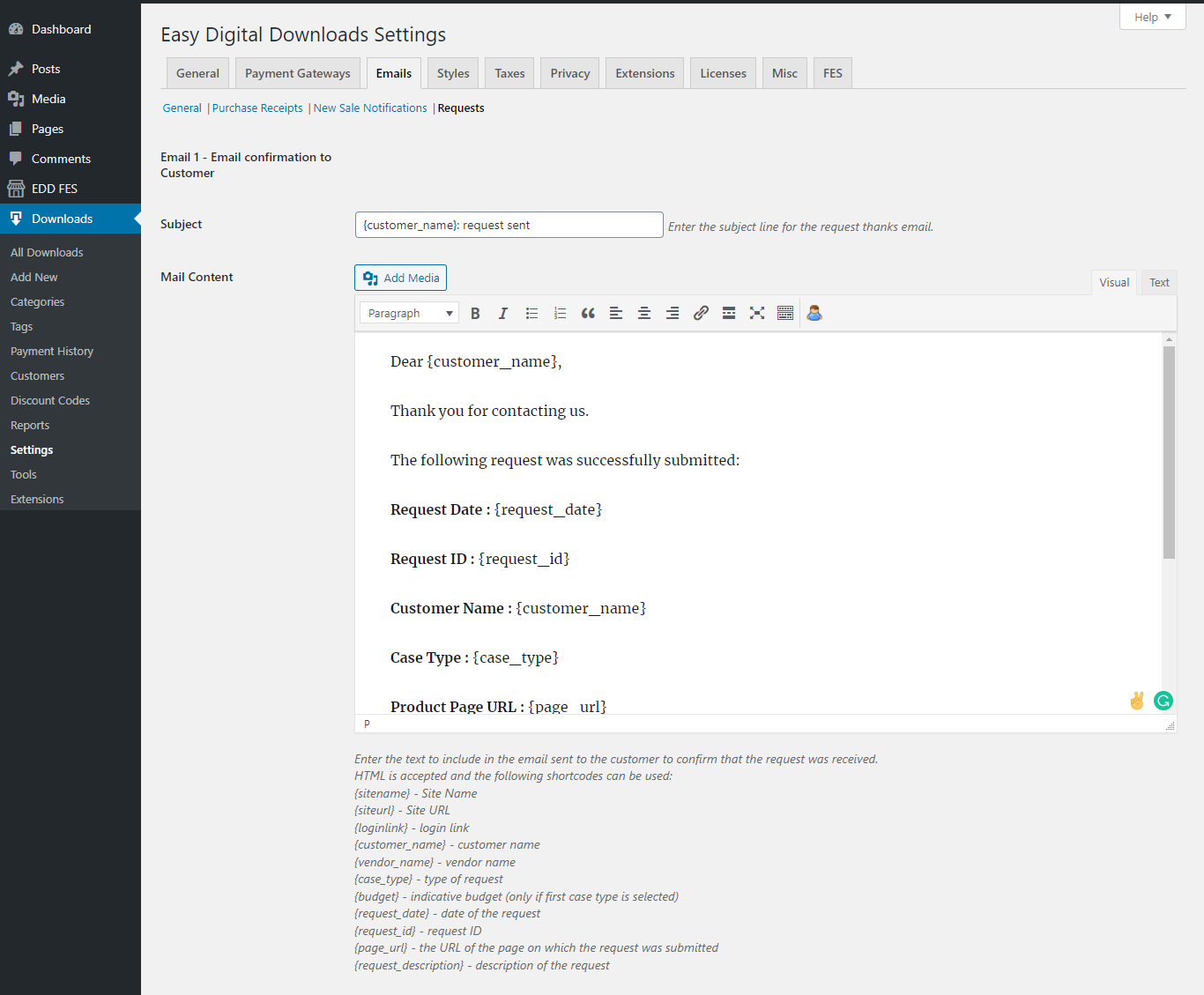Click the Request Date line in editor
The width and height of the screenshot is (1204, 995).
496,509
